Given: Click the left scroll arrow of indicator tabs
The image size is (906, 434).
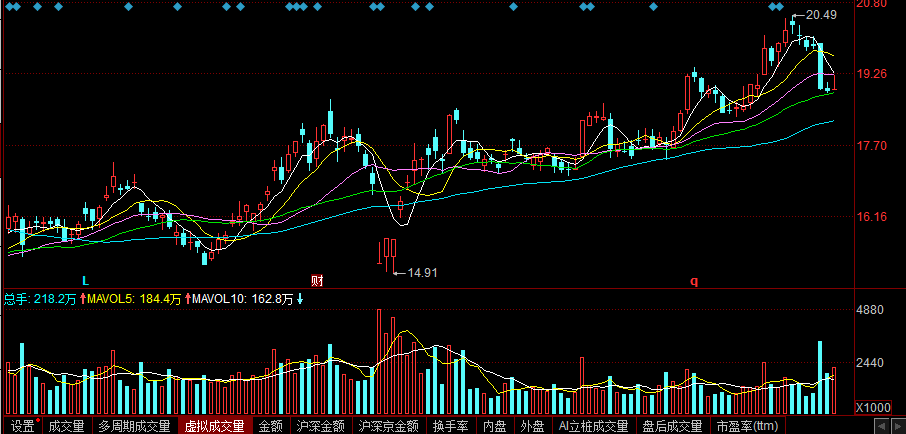Looking at the screenshot, I should (x=881, y=426).
